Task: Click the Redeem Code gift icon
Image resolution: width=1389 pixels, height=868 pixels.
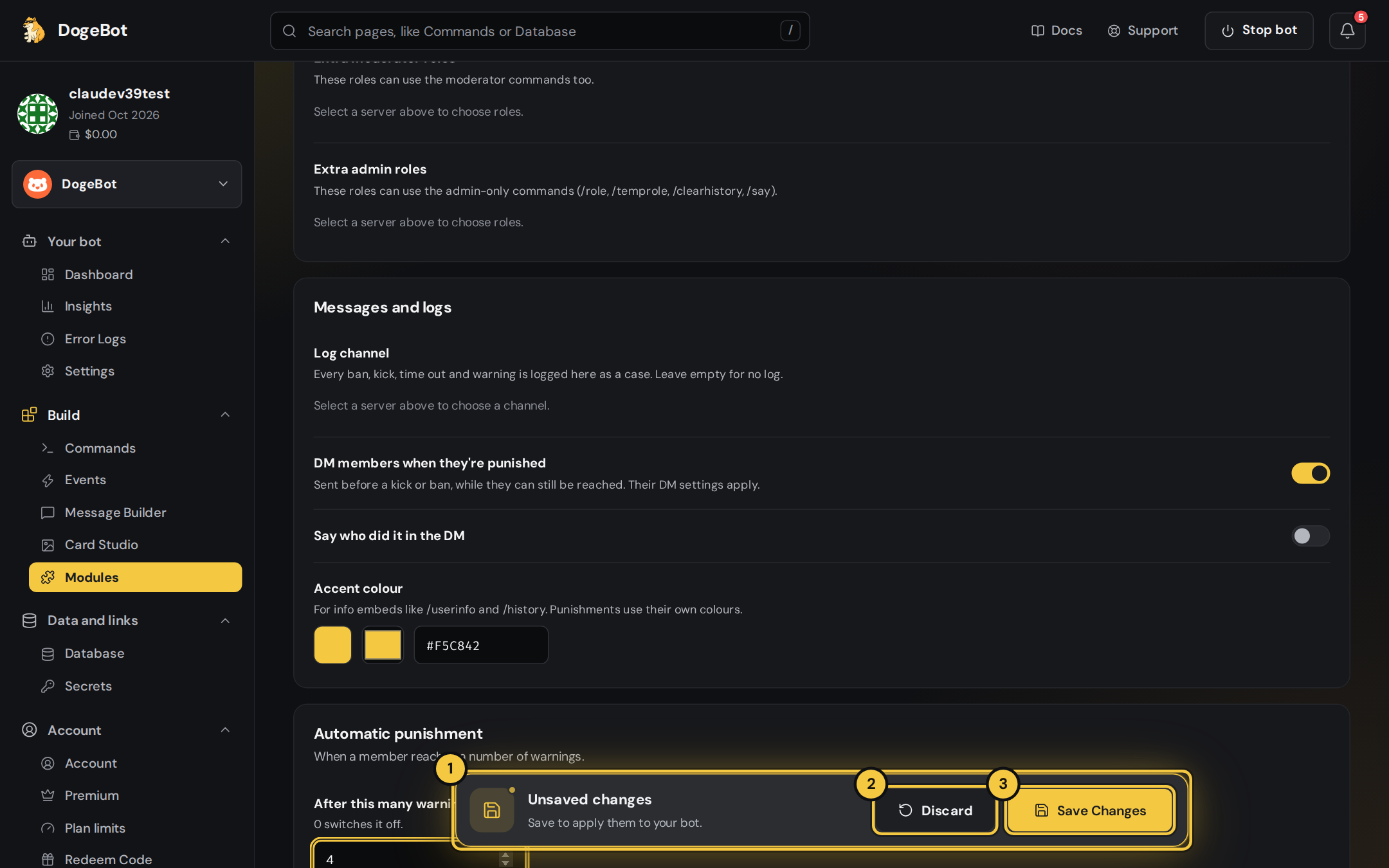Action: point(48,860)
